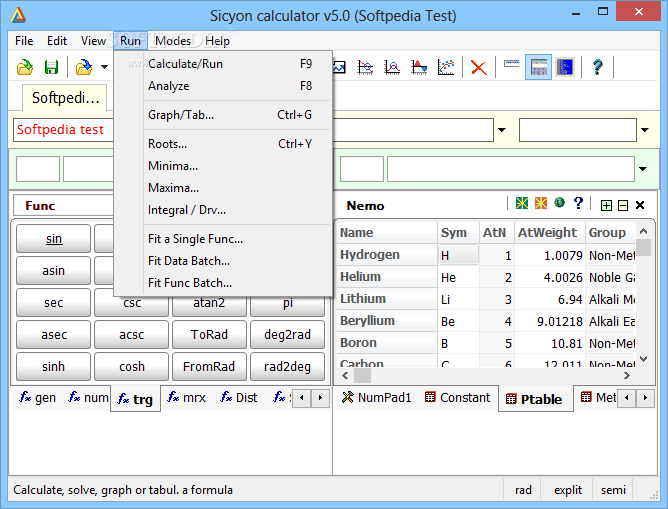Open the NumPad1 tab
Image resolution: width=668 pixels, height=509 pixels.
click(x=376, y=398)
